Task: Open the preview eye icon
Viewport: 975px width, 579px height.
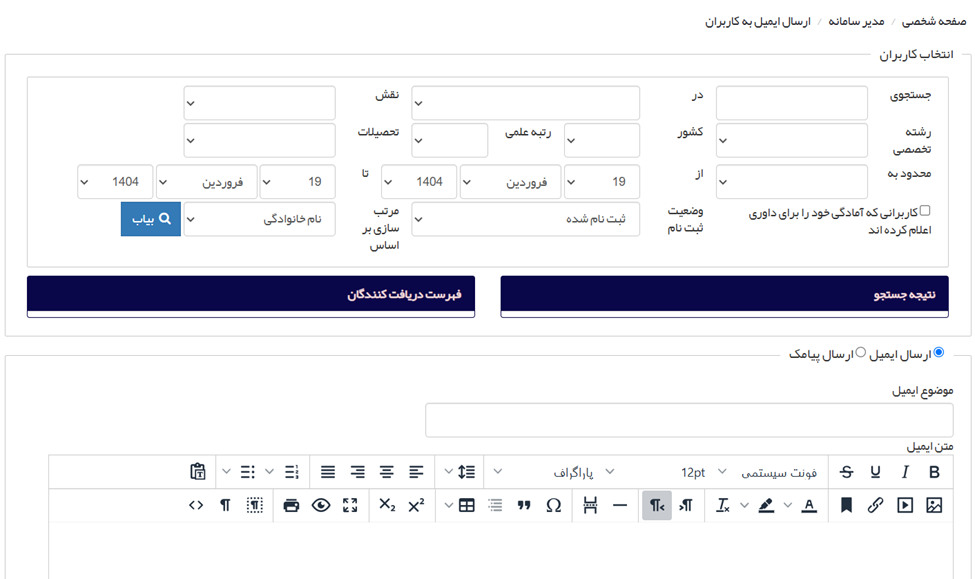Action: tap(320, 506)
